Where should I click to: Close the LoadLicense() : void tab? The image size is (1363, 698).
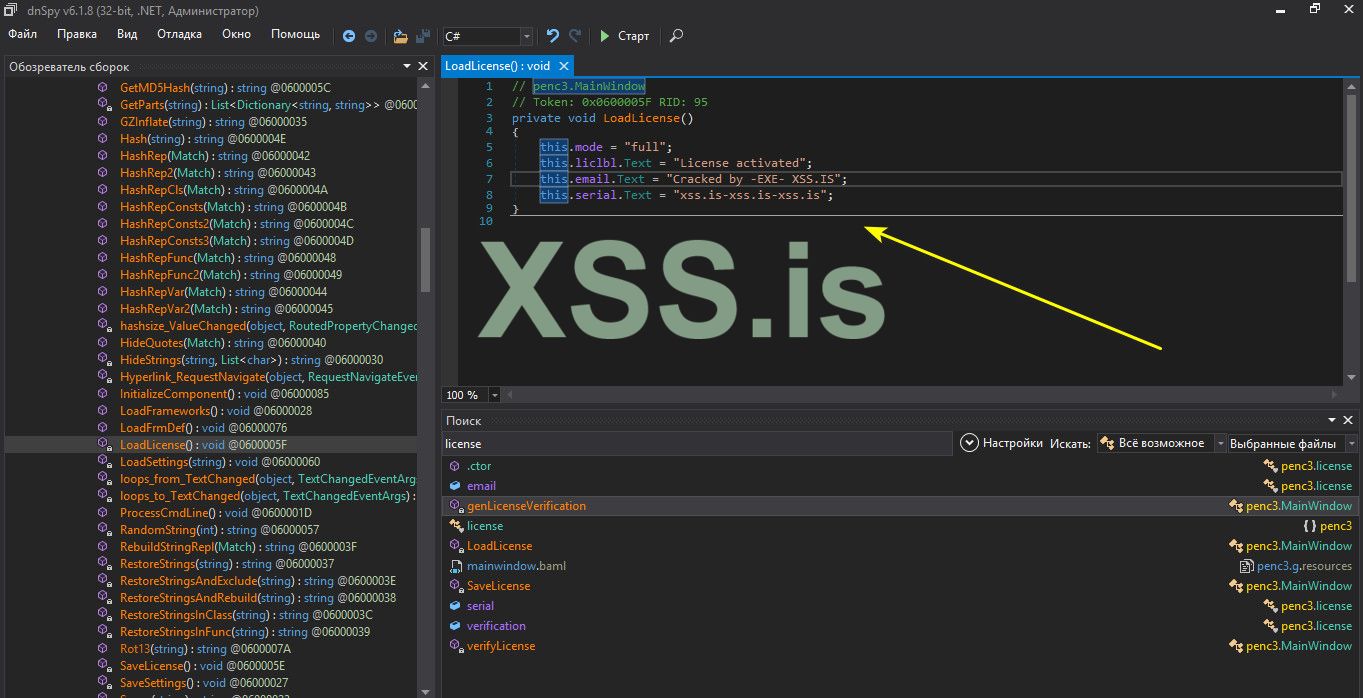565,66
